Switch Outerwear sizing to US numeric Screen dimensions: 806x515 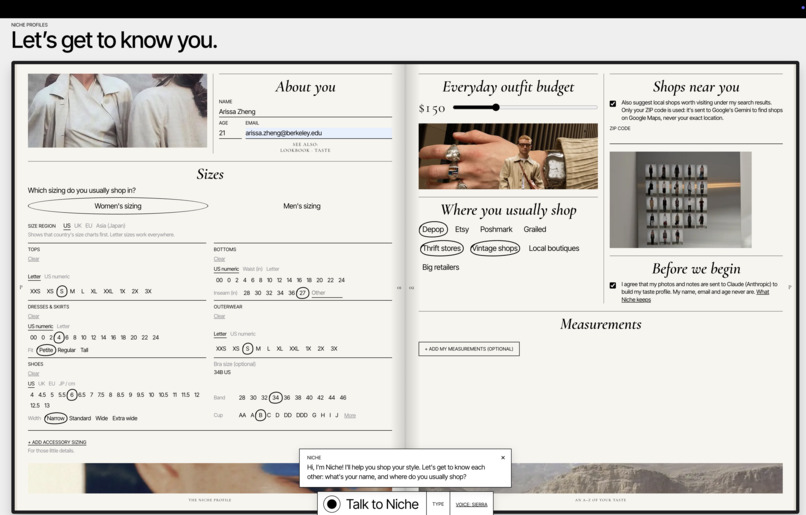(243, 334)
